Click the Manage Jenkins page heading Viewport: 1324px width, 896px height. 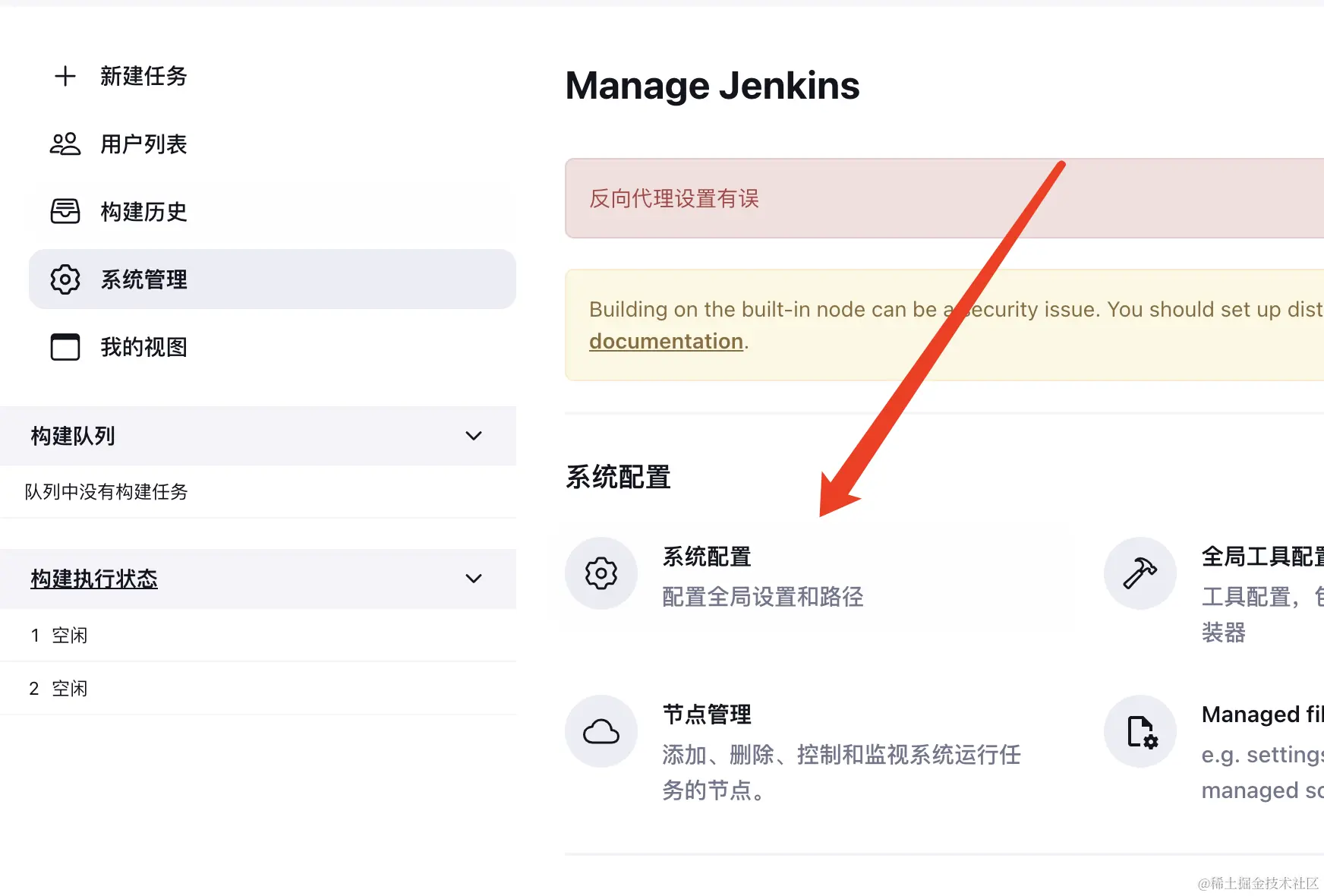tap(712, 85)
